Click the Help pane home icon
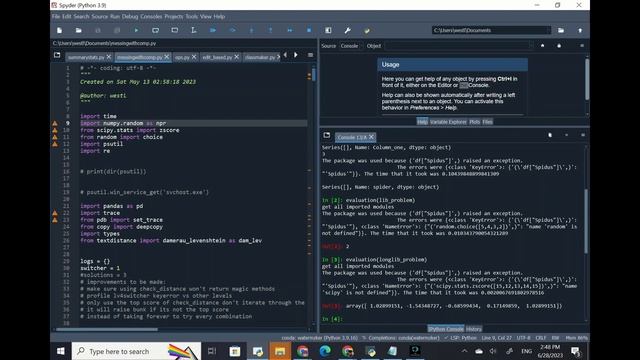640x360 pixels. click(542, 46)
